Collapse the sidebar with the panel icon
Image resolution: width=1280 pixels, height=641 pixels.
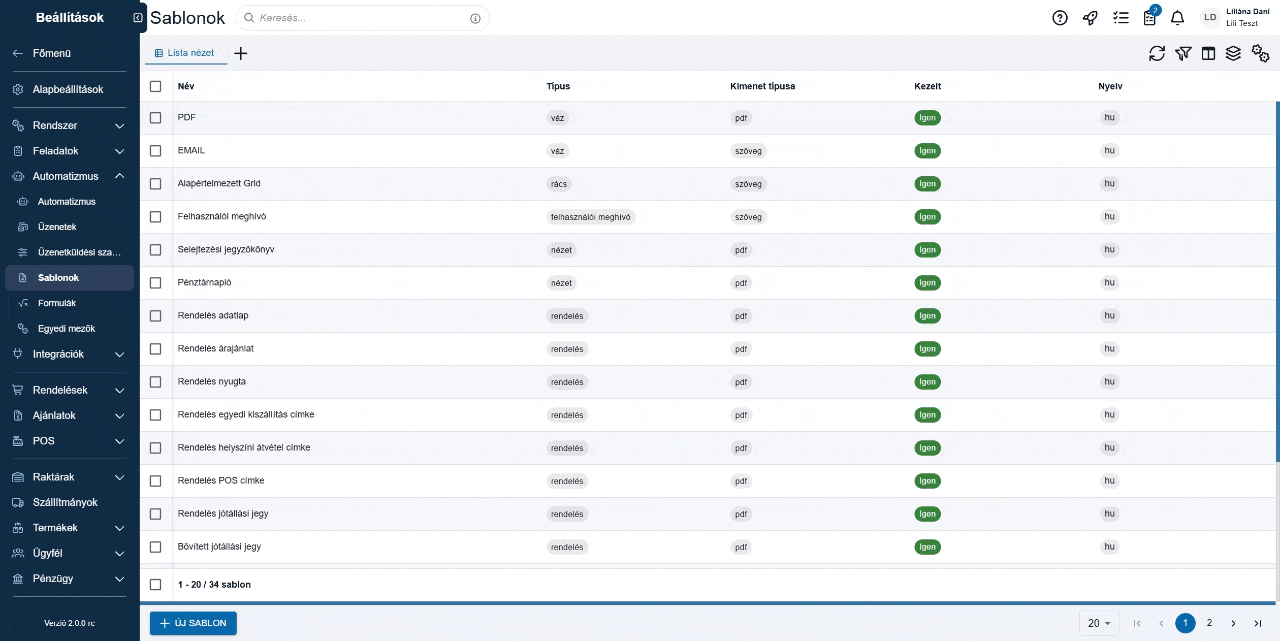click(137, 18)
